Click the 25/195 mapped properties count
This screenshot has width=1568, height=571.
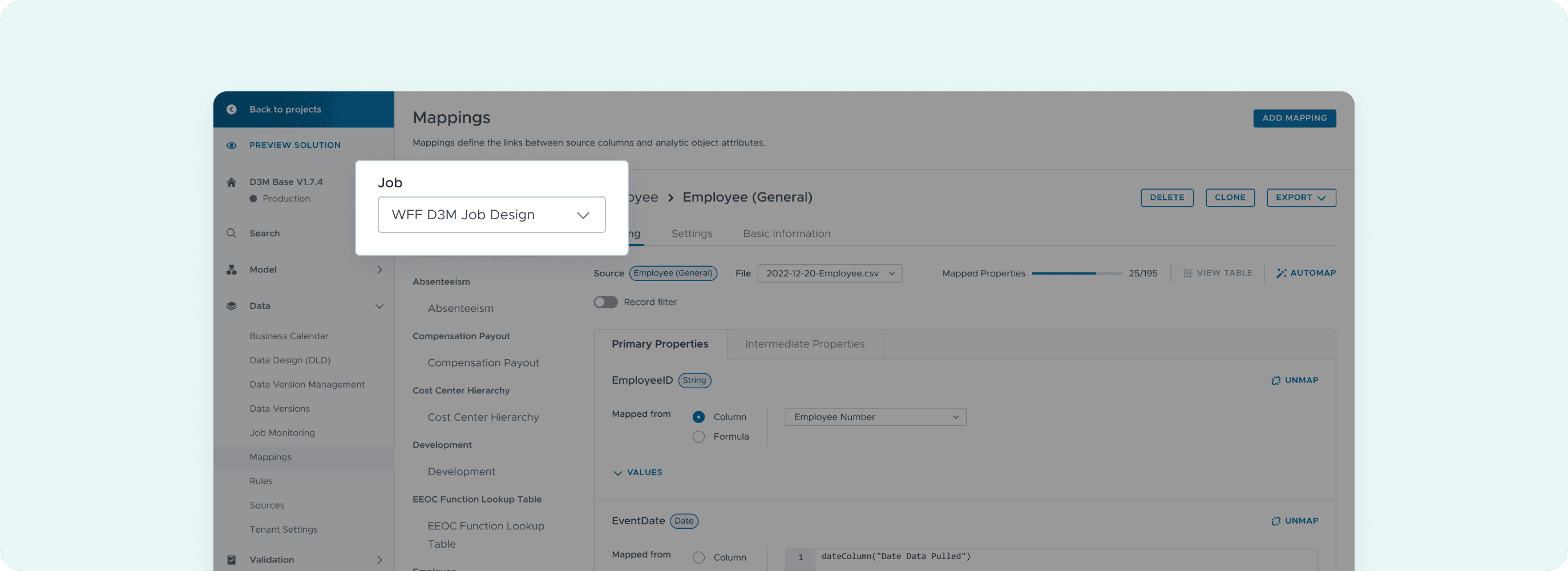point(1142,274)
